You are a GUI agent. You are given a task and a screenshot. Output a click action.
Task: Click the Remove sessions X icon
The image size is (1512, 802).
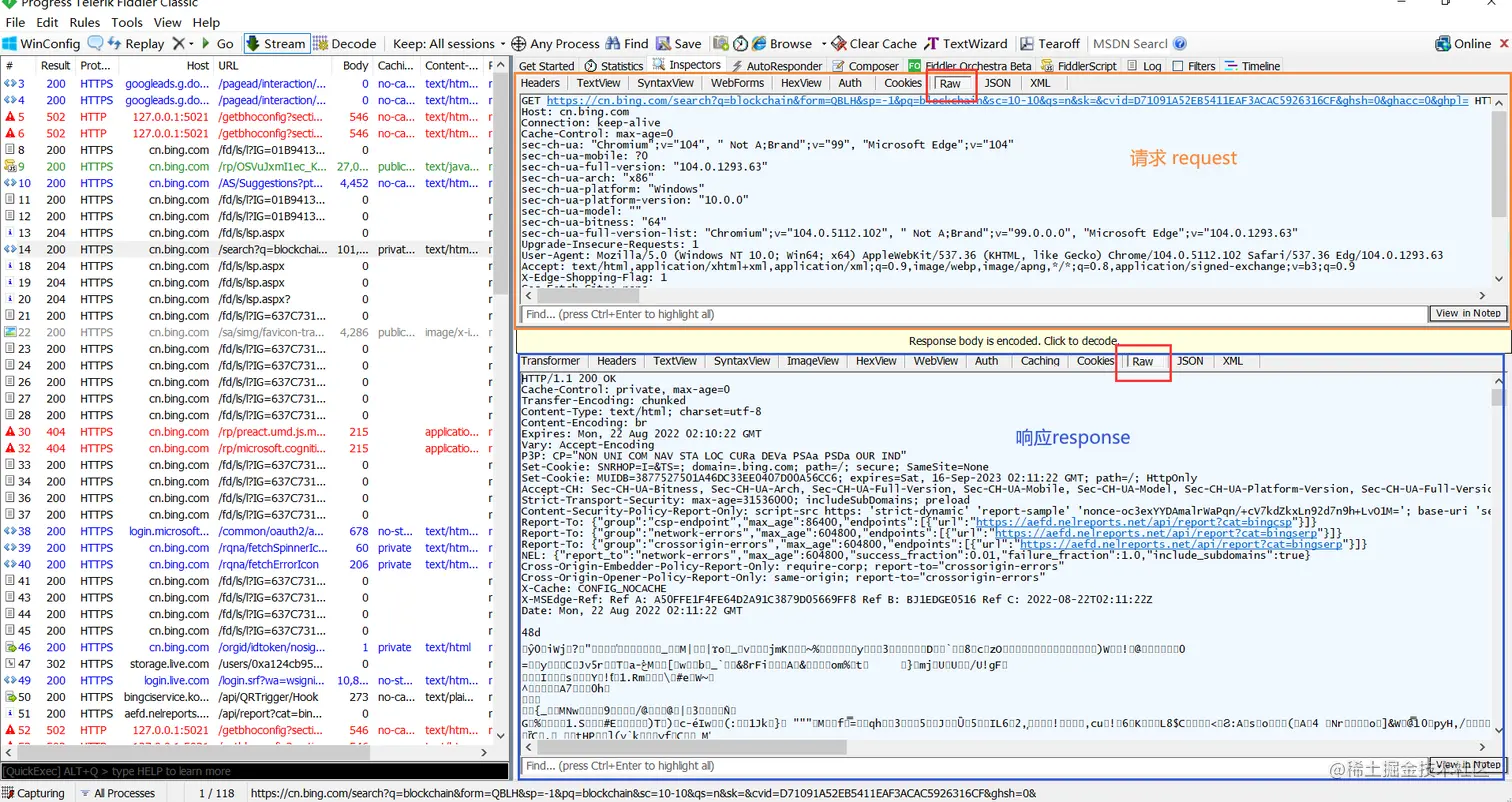tap(177, 44)
